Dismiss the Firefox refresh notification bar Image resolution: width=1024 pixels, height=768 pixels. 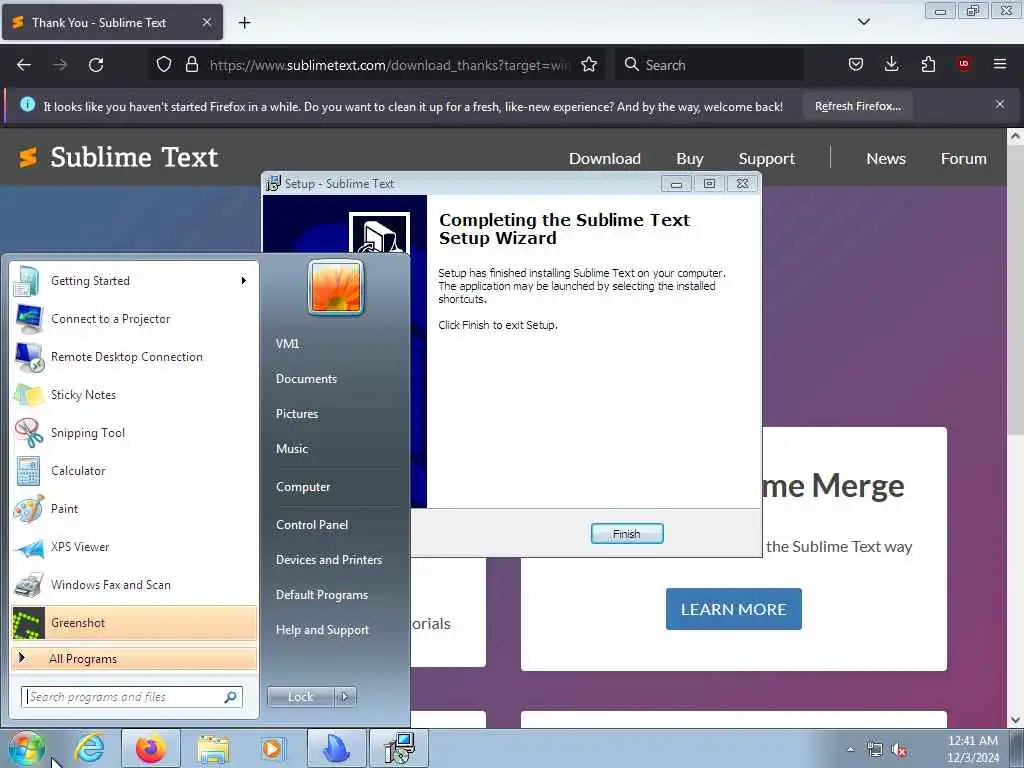(1000, 104)
